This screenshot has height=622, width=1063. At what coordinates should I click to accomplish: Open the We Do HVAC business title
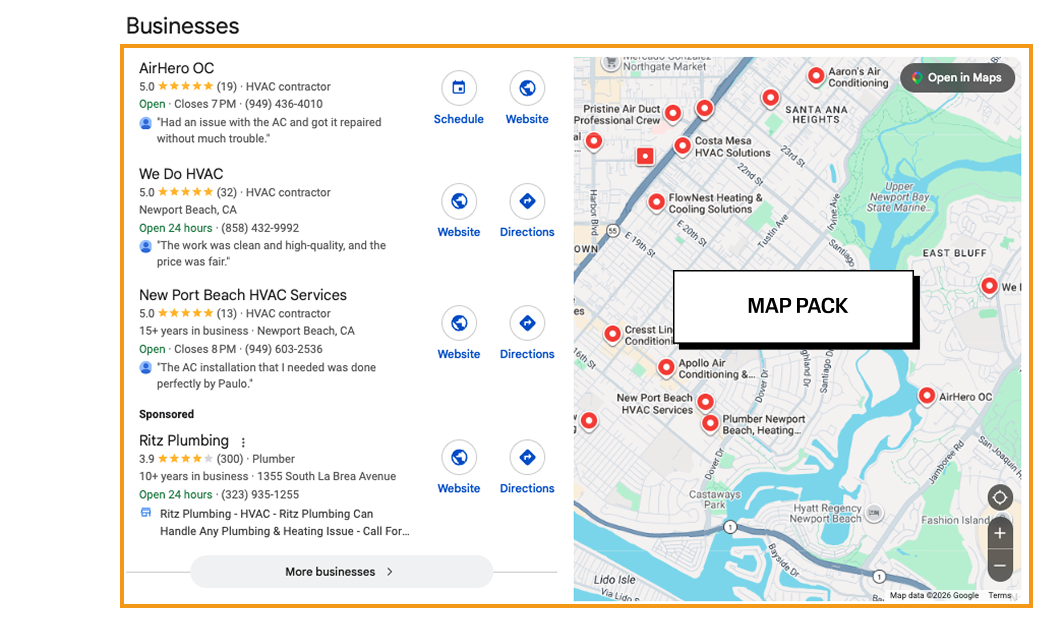(x=181, y=174)
